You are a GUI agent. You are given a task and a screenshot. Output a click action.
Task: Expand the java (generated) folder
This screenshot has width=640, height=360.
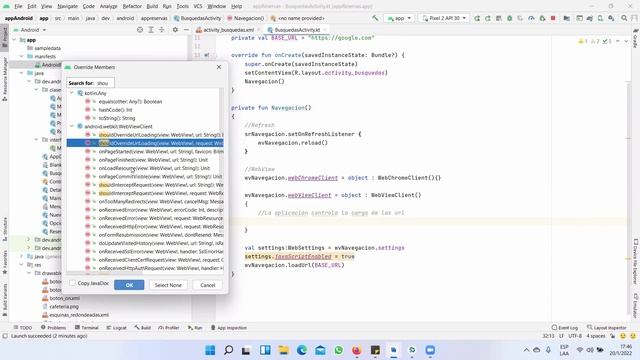click(x=22, y=256)
